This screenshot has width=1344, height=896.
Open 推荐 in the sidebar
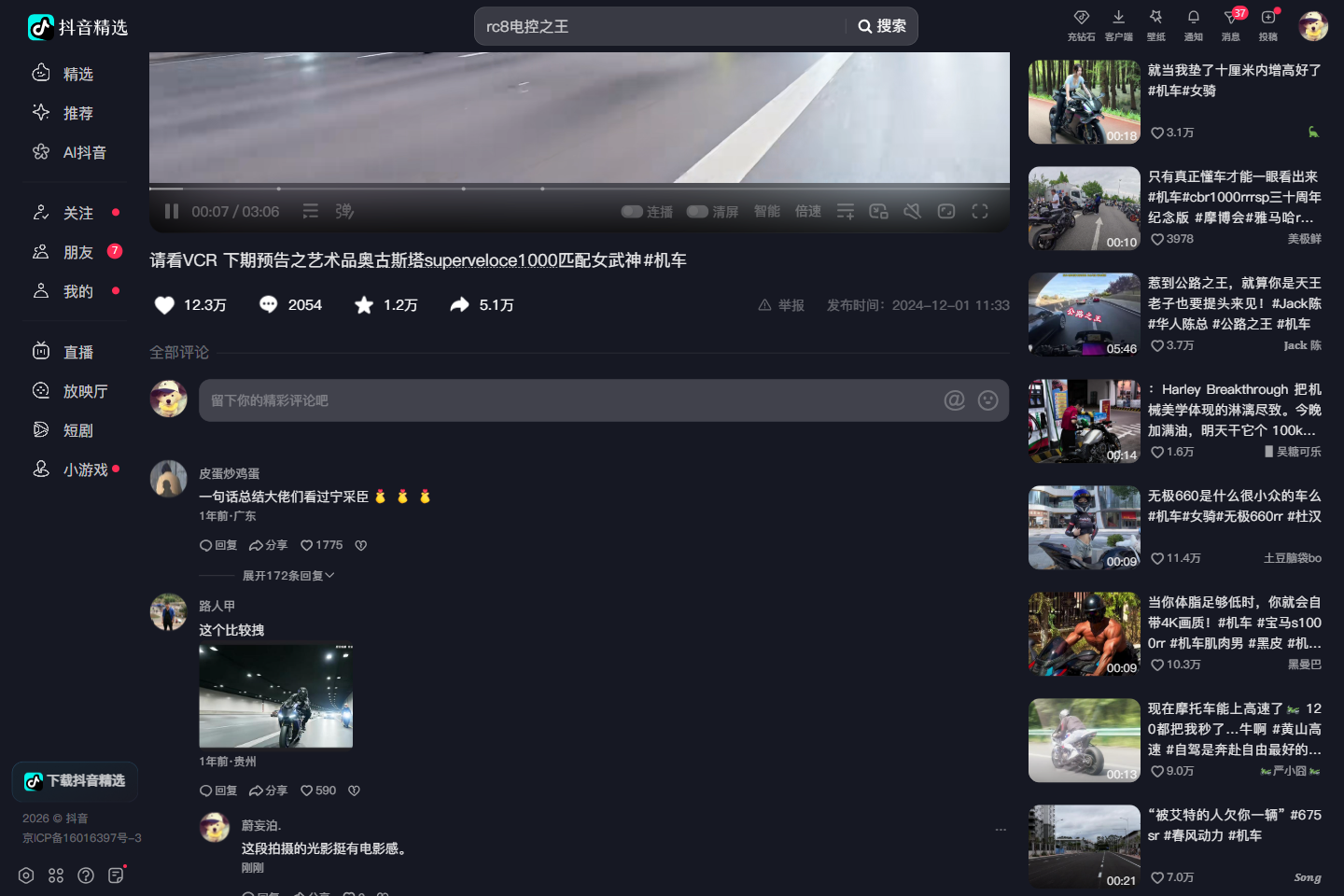[63, 113]
